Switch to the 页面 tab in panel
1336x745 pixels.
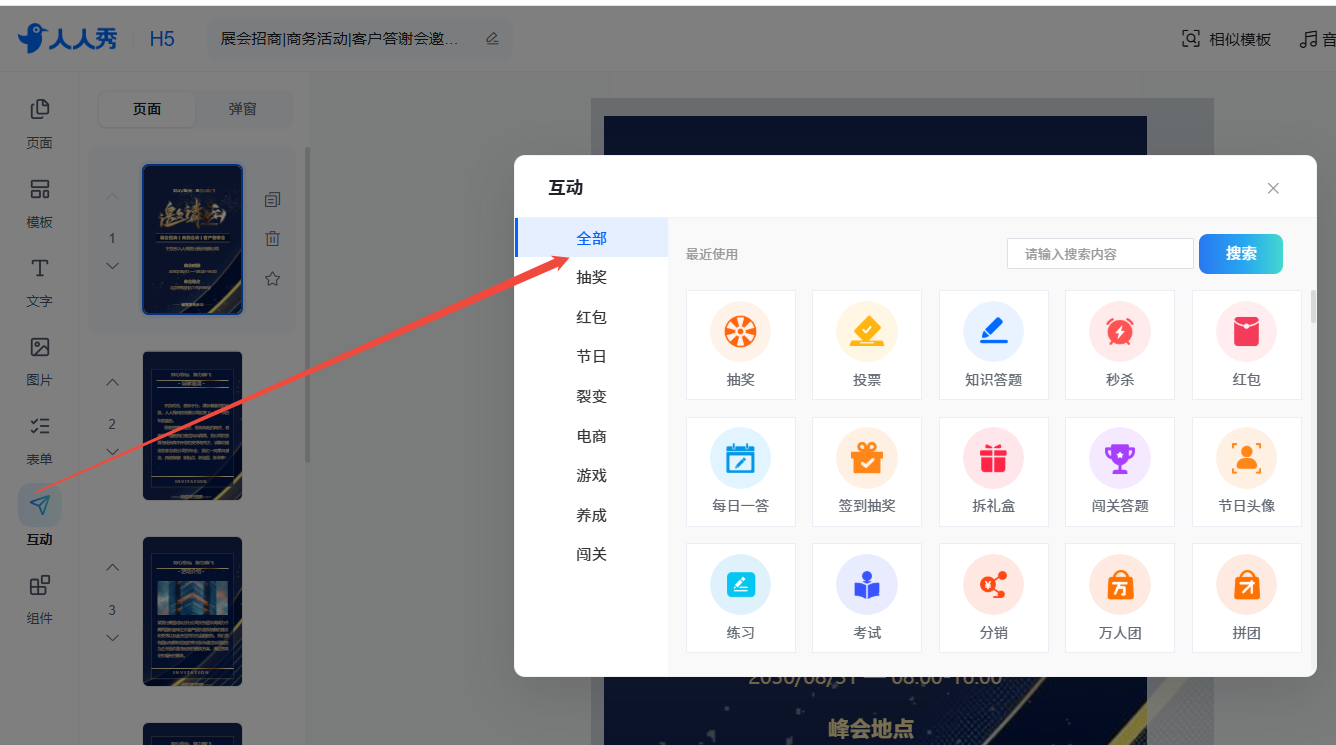tap(147, 109)
